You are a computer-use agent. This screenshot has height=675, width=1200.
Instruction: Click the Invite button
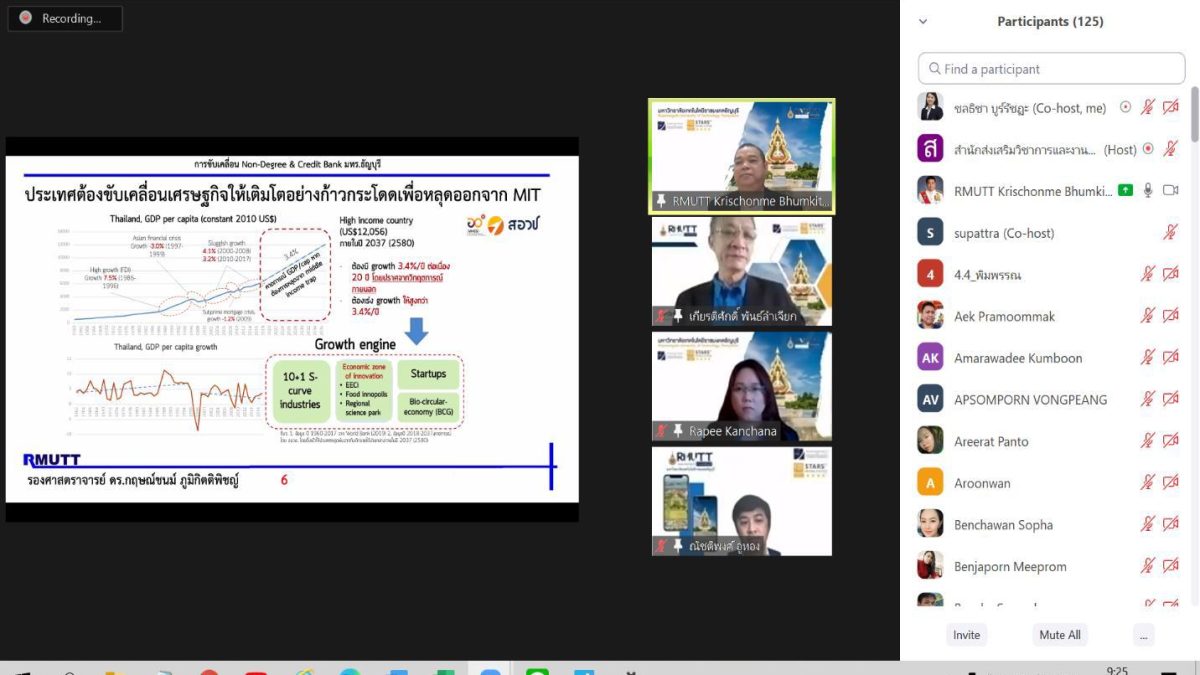coord(966,635)
